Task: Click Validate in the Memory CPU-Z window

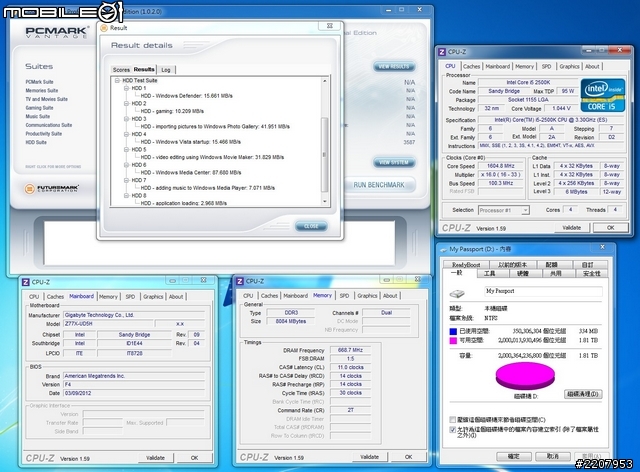Action: point(369,457)
